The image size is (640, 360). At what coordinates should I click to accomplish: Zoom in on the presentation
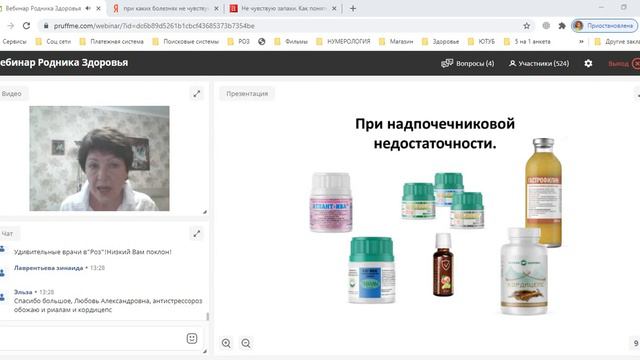pyautogui.click(x=226, y=343)
